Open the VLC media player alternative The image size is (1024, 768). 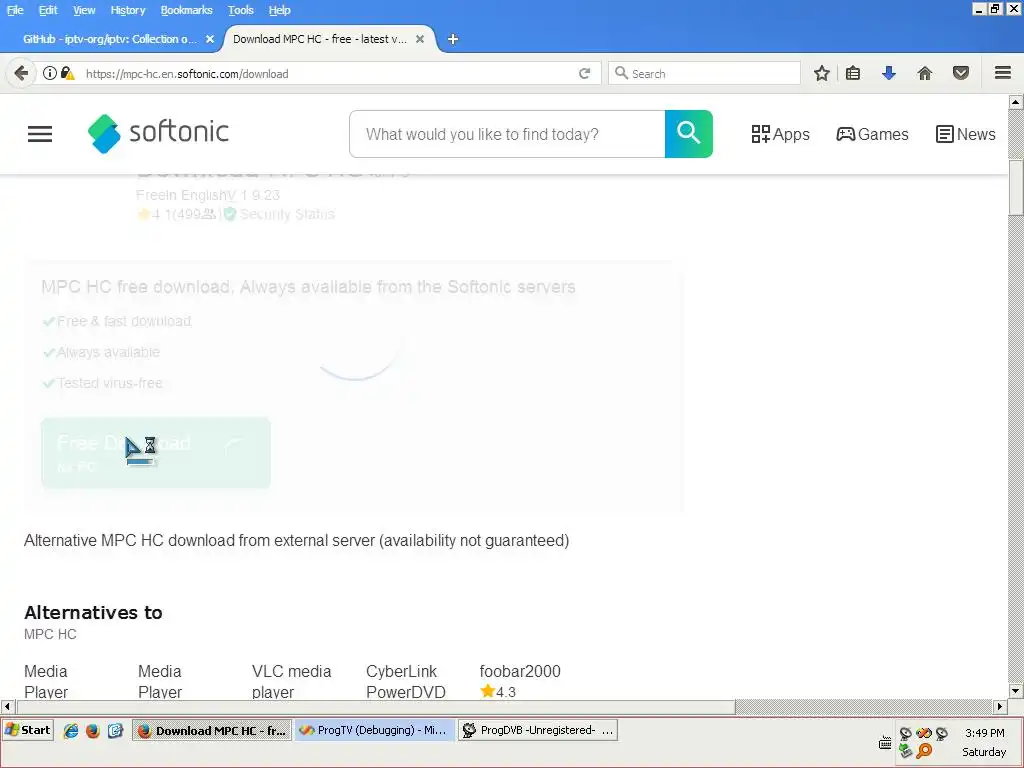coord(291,681)
